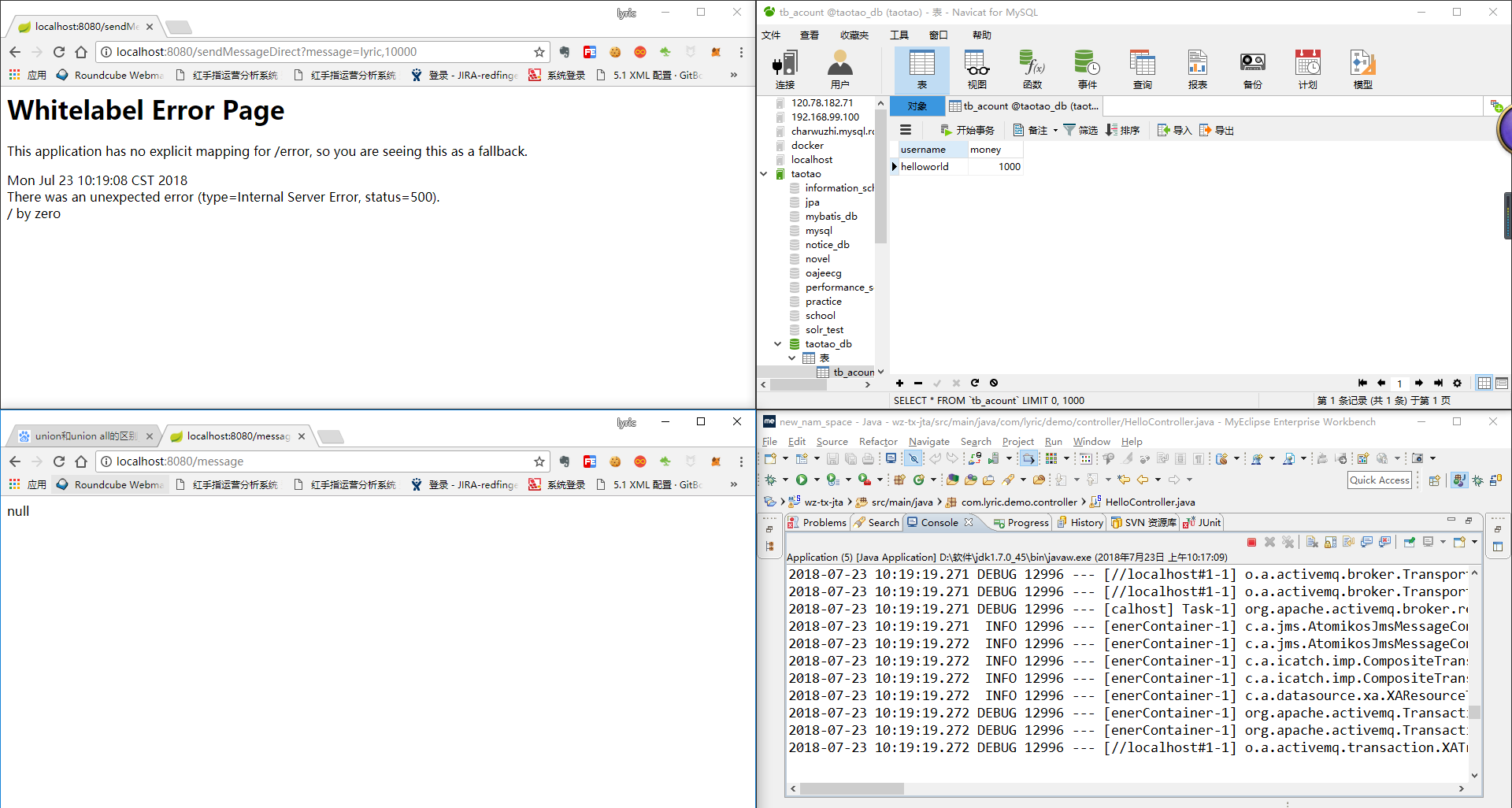The height and width of the screenshot is (808, 1512).
Task: Stop loading with Navicat stop icon
Action: 994,383
